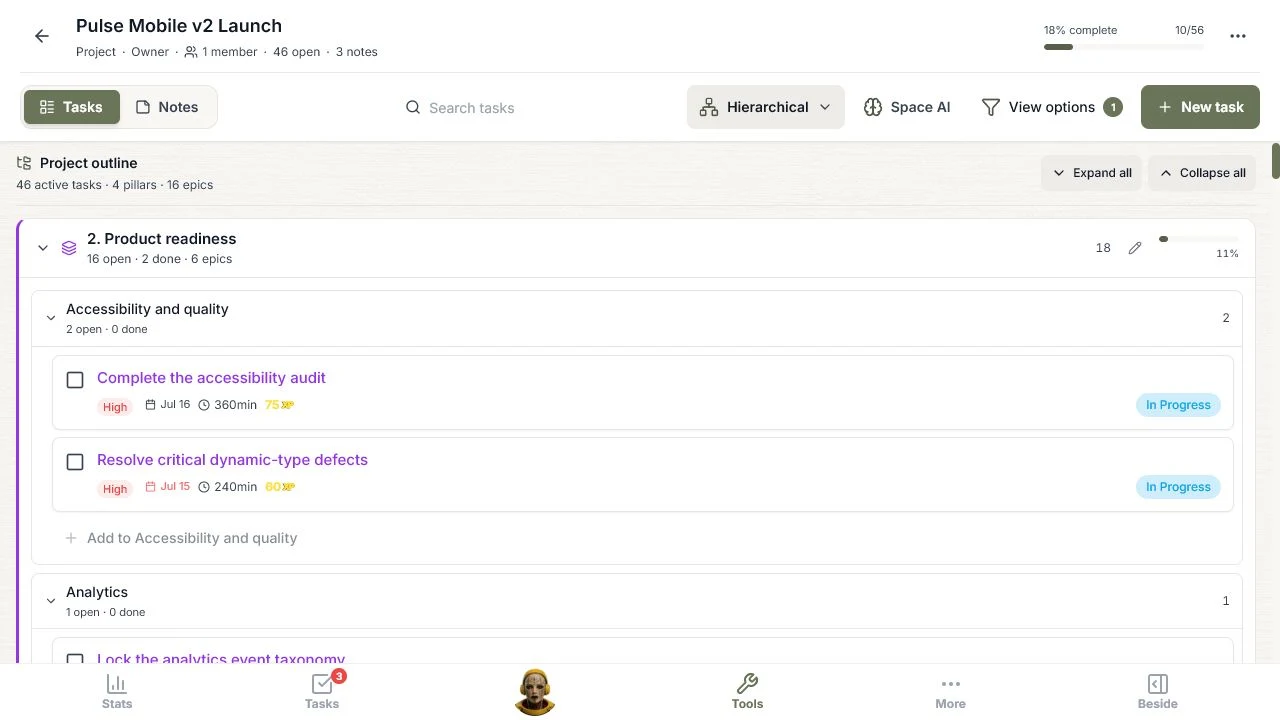
Task: Click the 360min clock icon
Action: pyautogui.click(x=204, y=405)
